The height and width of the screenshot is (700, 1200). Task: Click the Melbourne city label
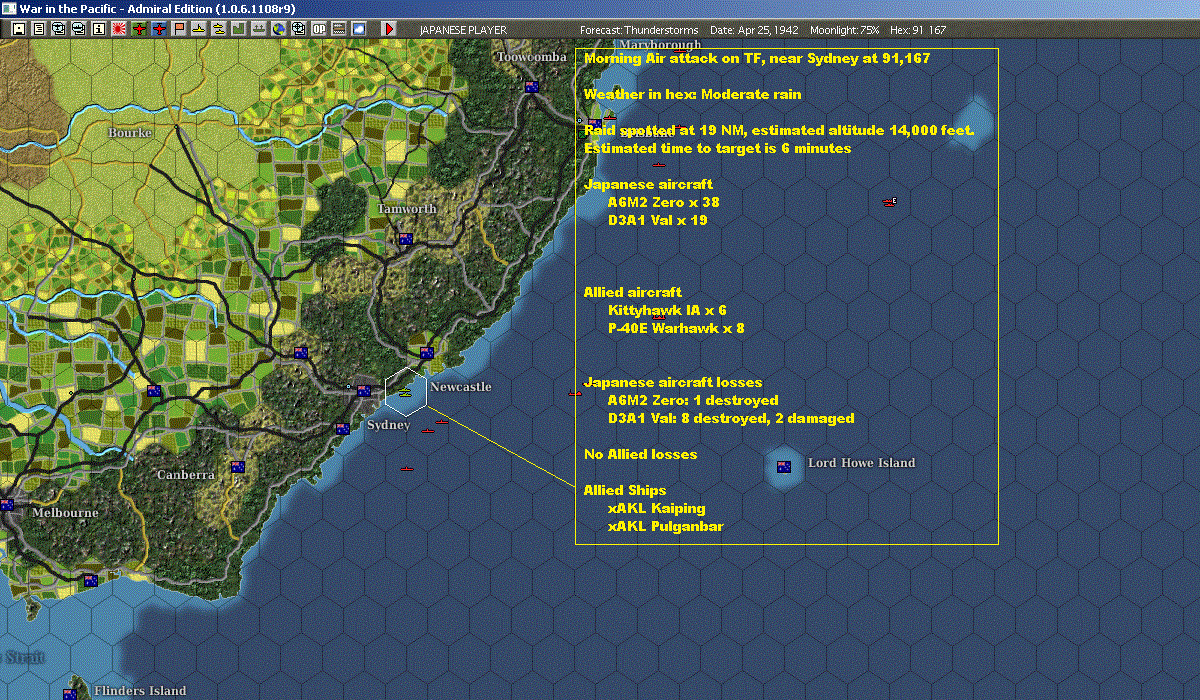[65, 513]
